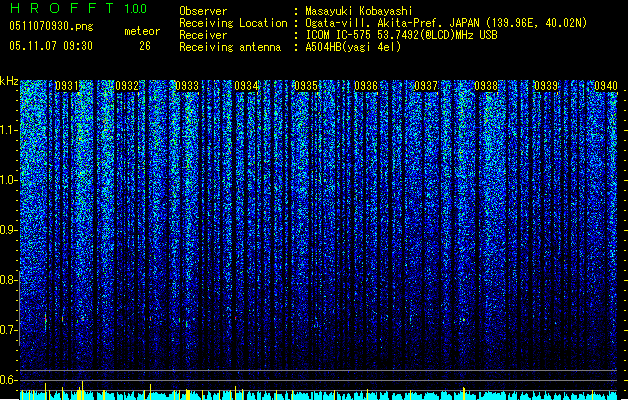Click the date stamp 05.11.07 09:30
629x400 pixels.
pos(51,46)
